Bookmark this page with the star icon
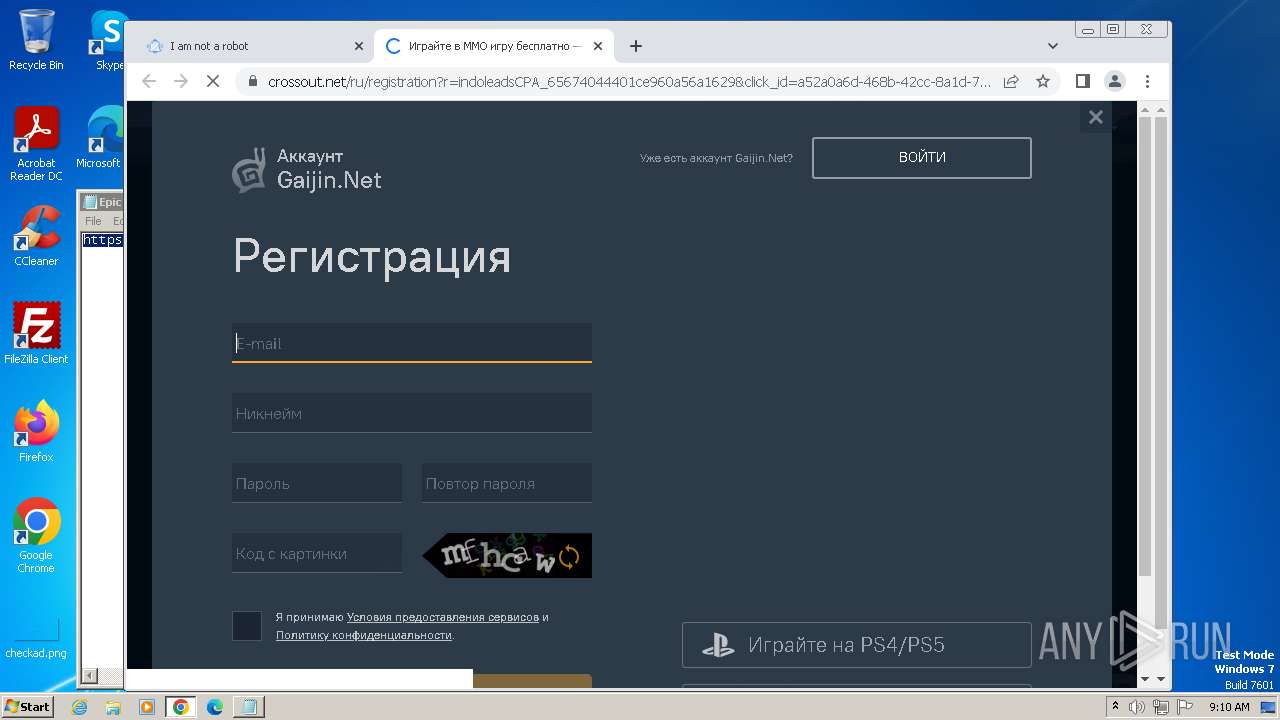This screenshot has height=720, width=1280. [1043, 81]
